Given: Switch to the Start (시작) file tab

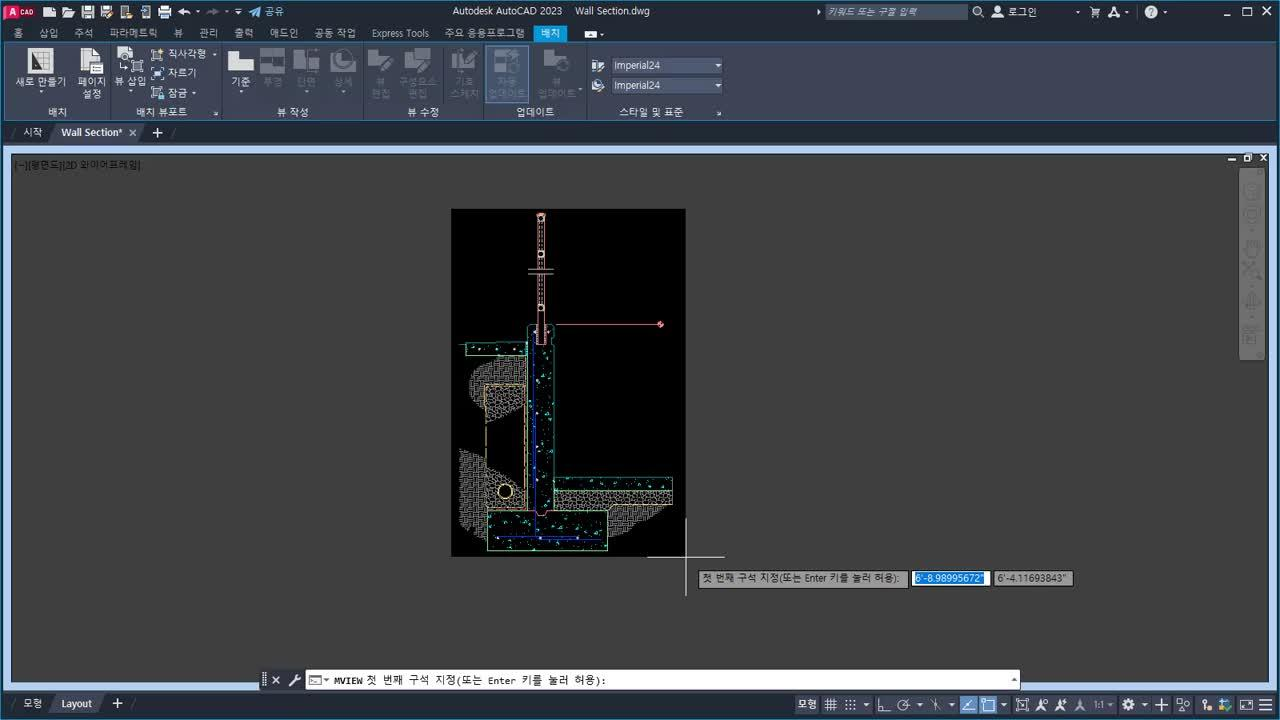Looking at the screenshot, I should 33,132.
